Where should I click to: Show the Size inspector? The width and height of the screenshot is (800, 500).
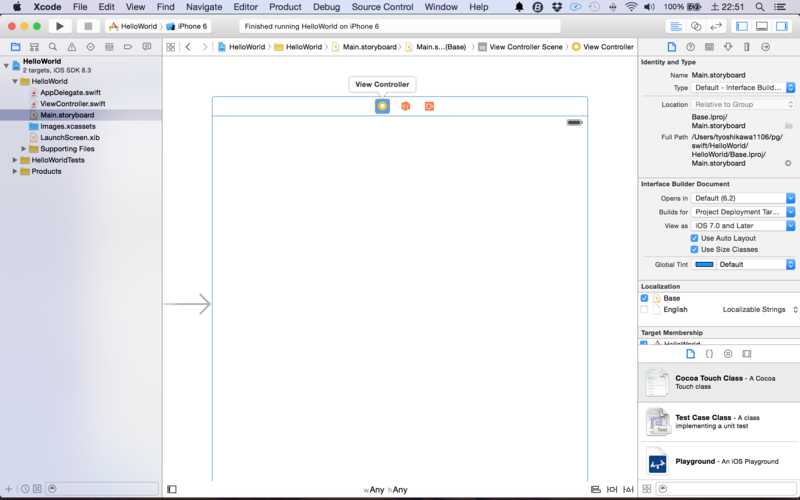746,47
